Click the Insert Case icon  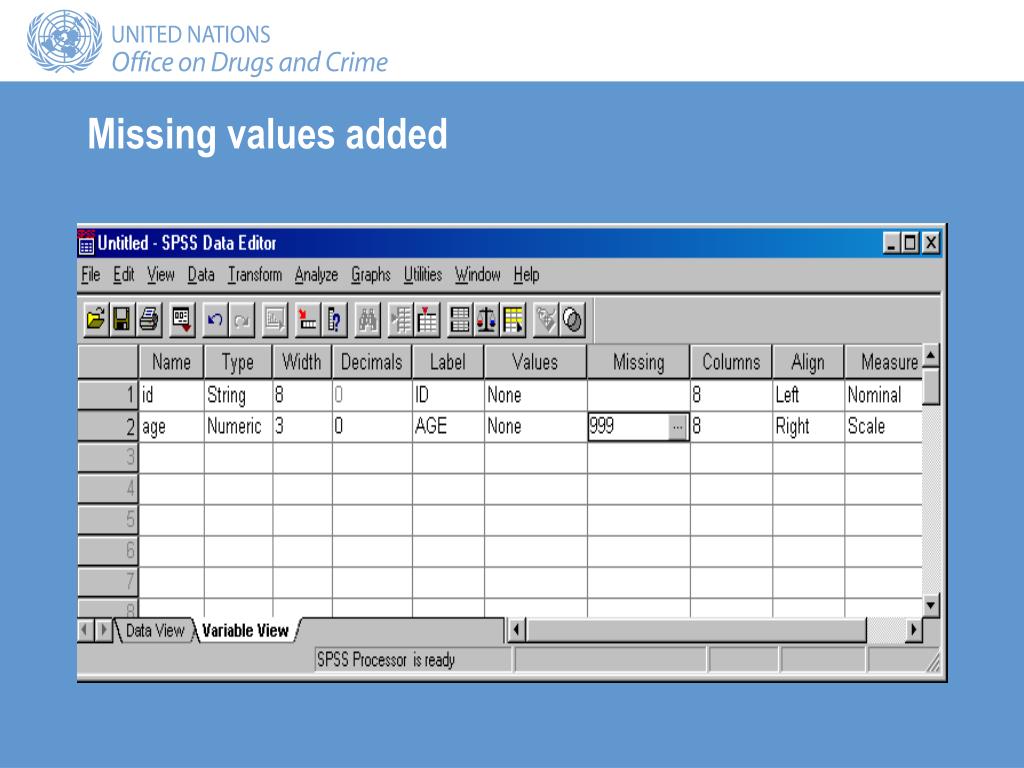(400, 319)
